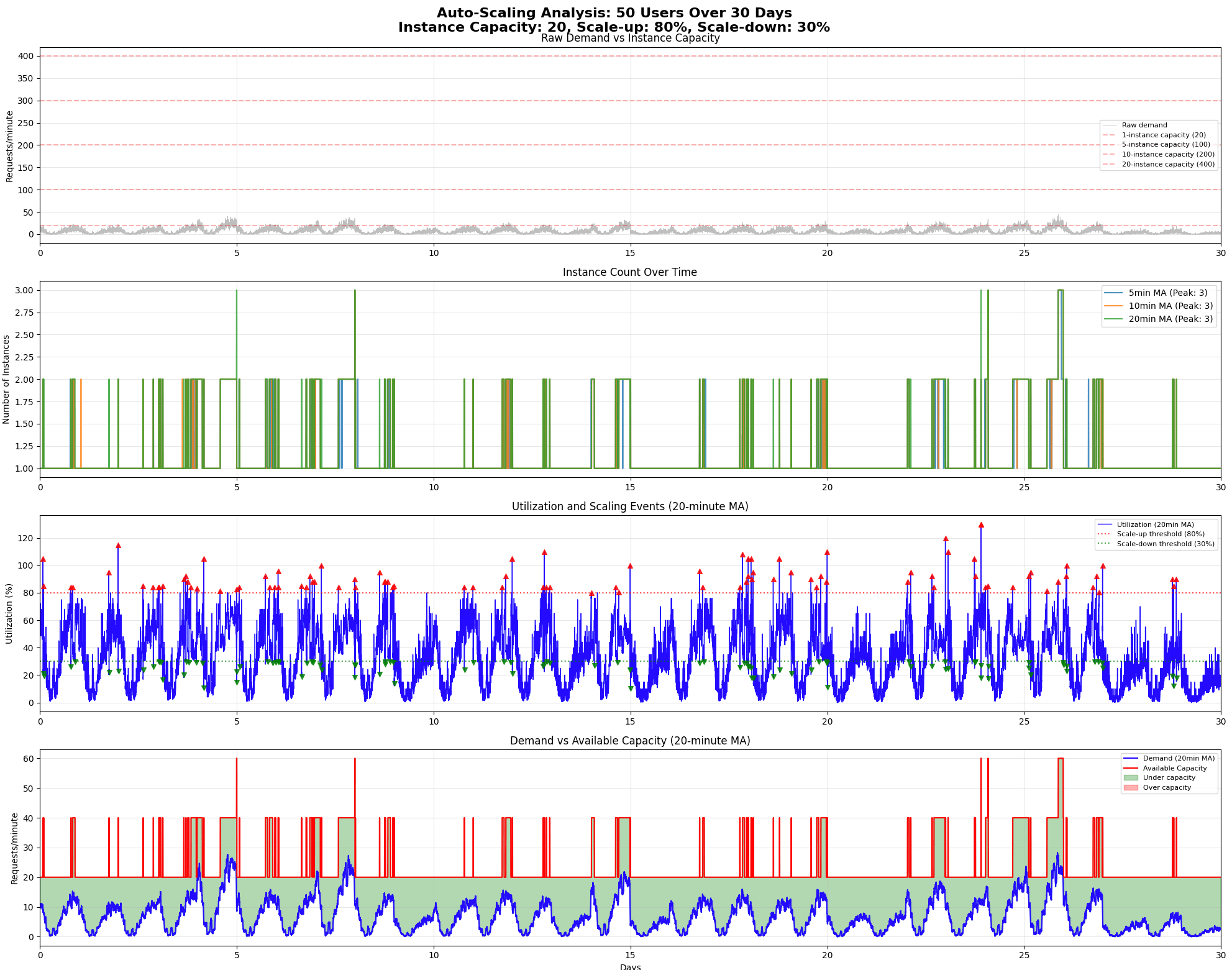Click the '10min MA (Peak: 3)' legend entry
Screen dimensions: 1232x970
(x=1170, y=306)
